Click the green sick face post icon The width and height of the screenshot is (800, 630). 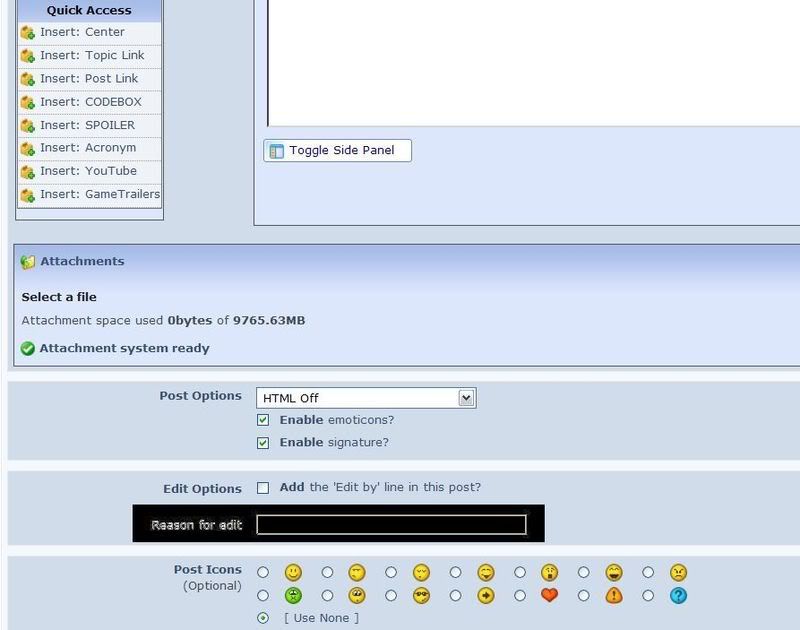293,596
